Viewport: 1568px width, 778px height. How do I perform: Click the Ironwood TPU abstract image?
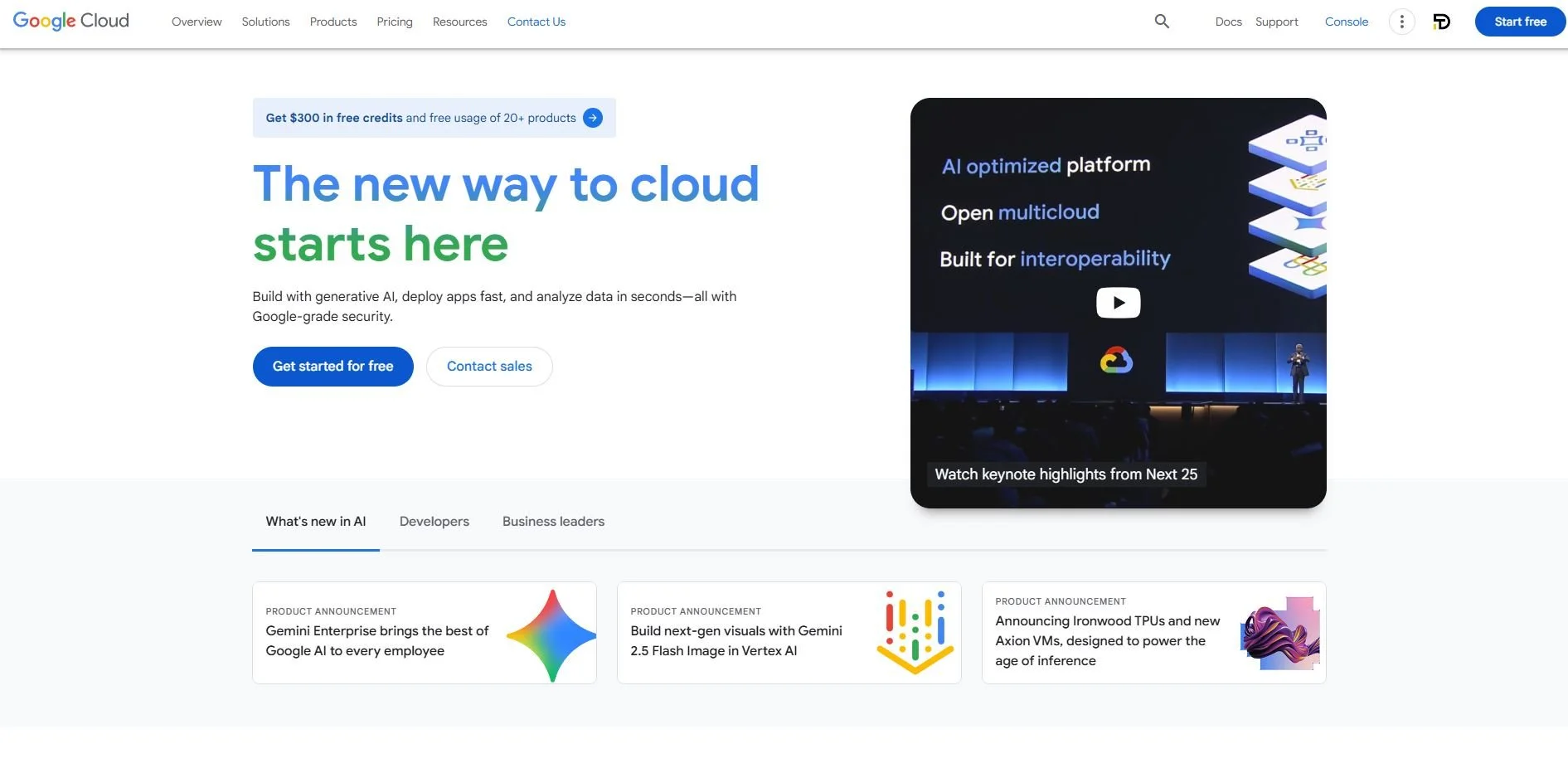click(1280, 633)
